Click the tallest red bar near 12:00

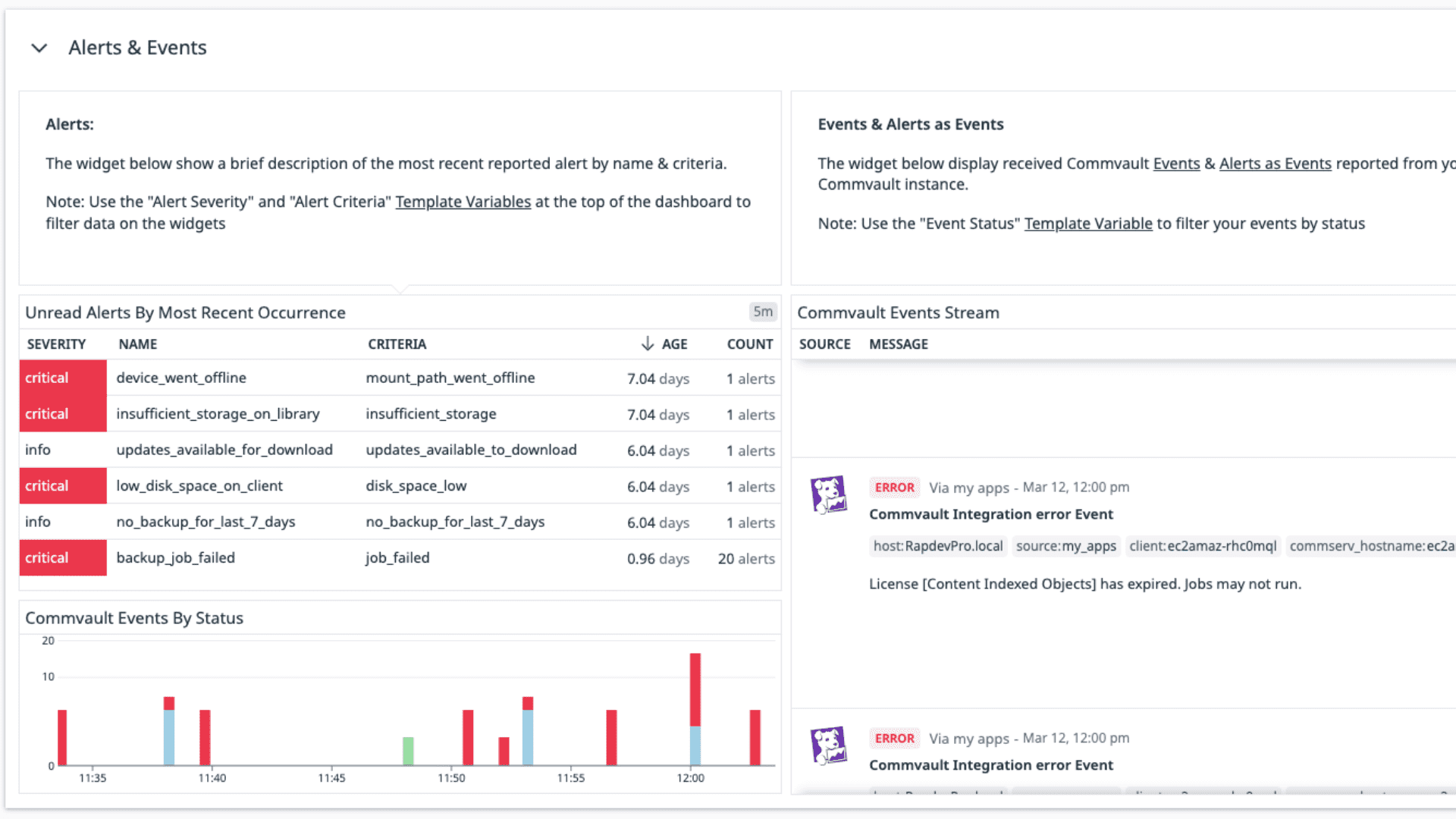coord(695,689)
